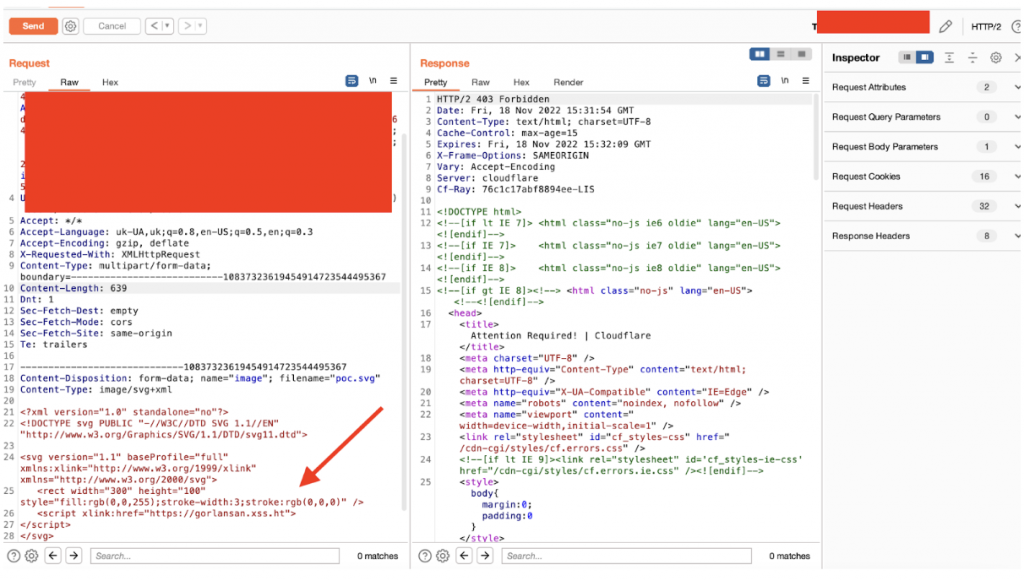Open the Inspector settings gear
The height and width of the screenshot is (581, 1024).
pos(995,57)
